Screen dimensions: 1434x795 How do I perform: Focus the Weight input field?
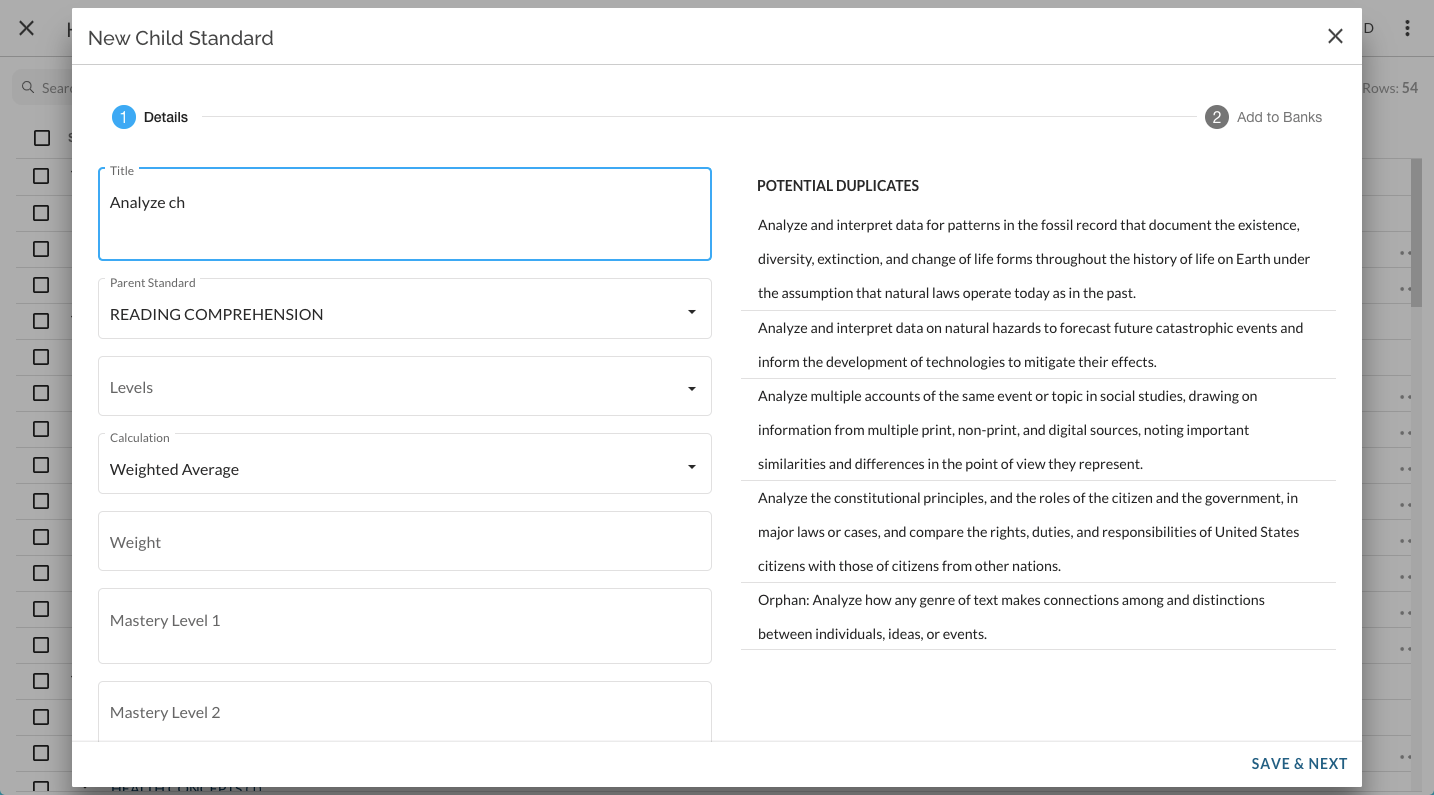[405, 541]
